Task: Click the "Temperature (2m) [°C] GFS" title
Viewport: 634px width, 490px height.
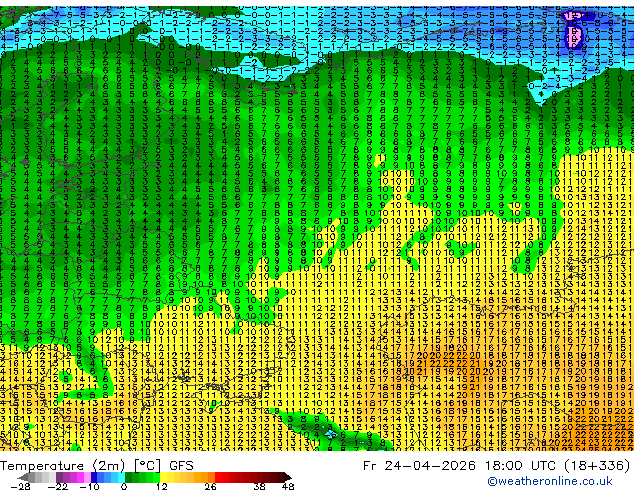Action: tap(97, 466)
